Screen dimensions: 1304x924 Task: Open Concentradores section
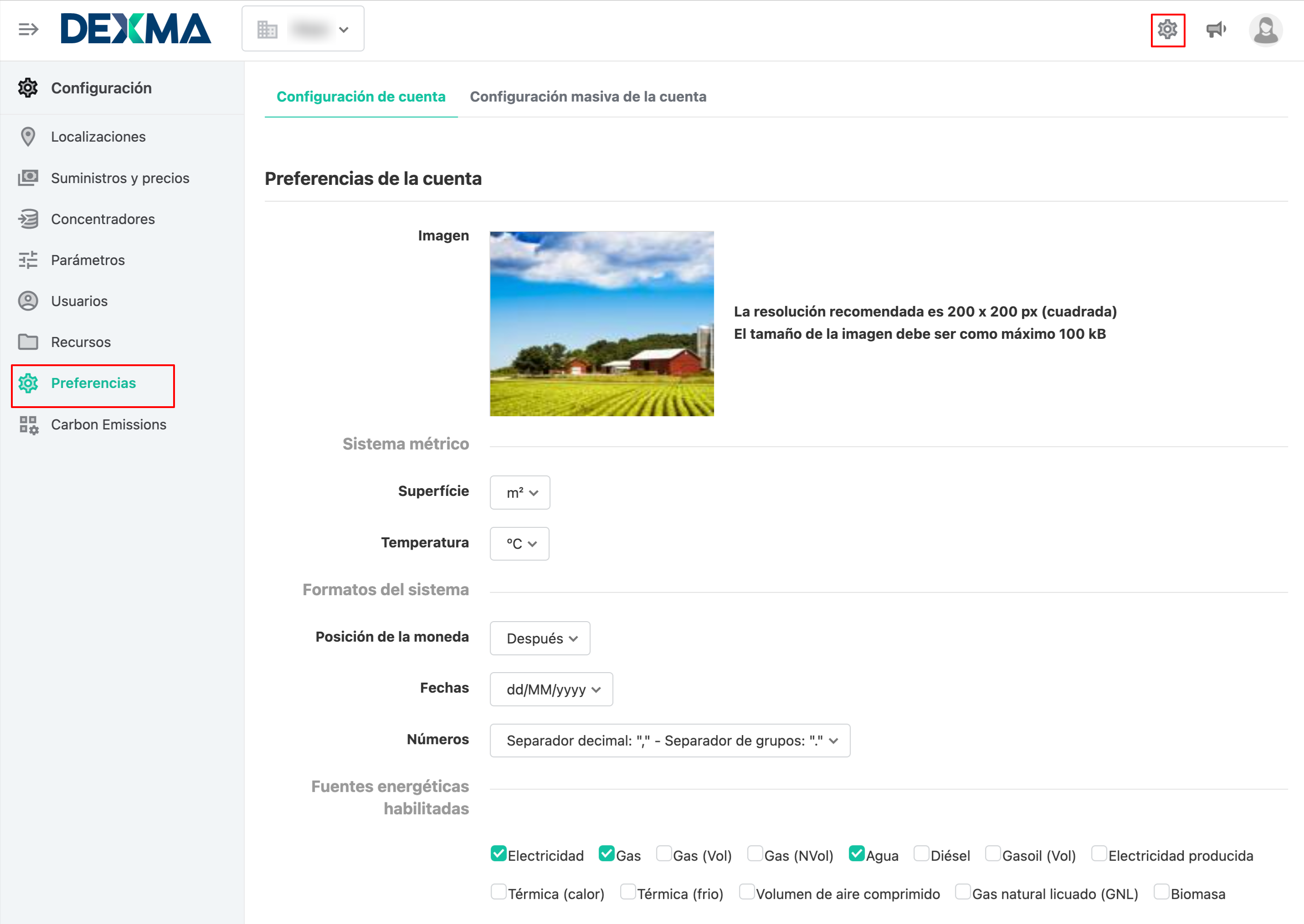click(x=103, y=219)
